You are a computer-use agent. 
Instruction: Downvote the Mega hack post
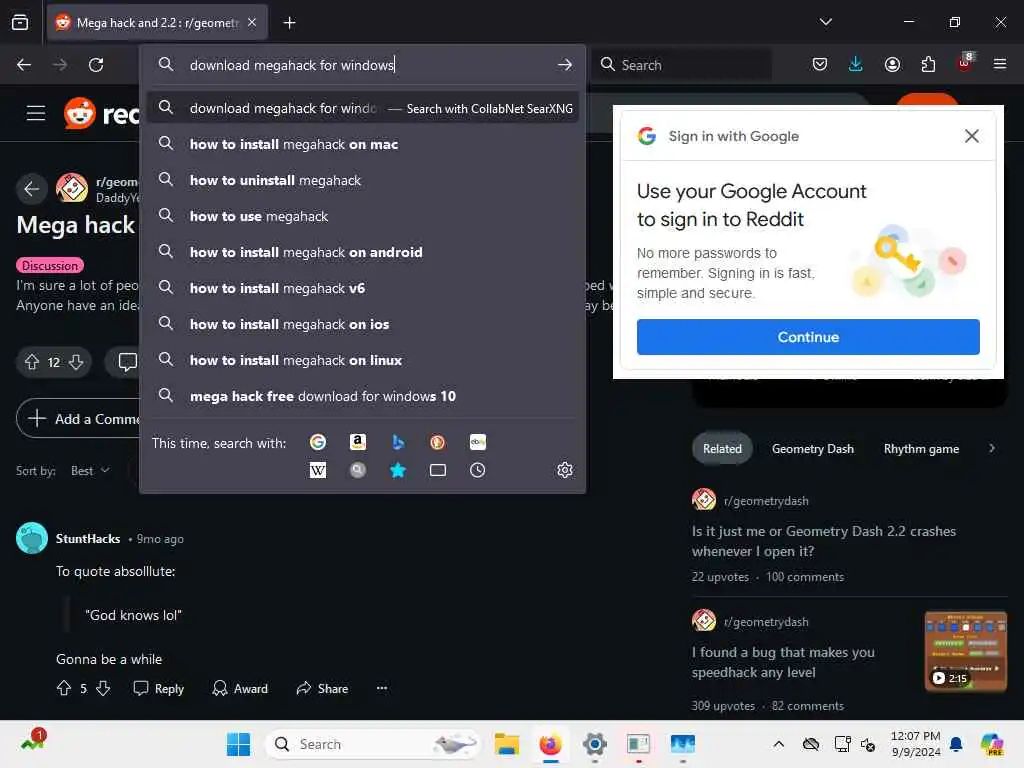[x=76, y=362]
